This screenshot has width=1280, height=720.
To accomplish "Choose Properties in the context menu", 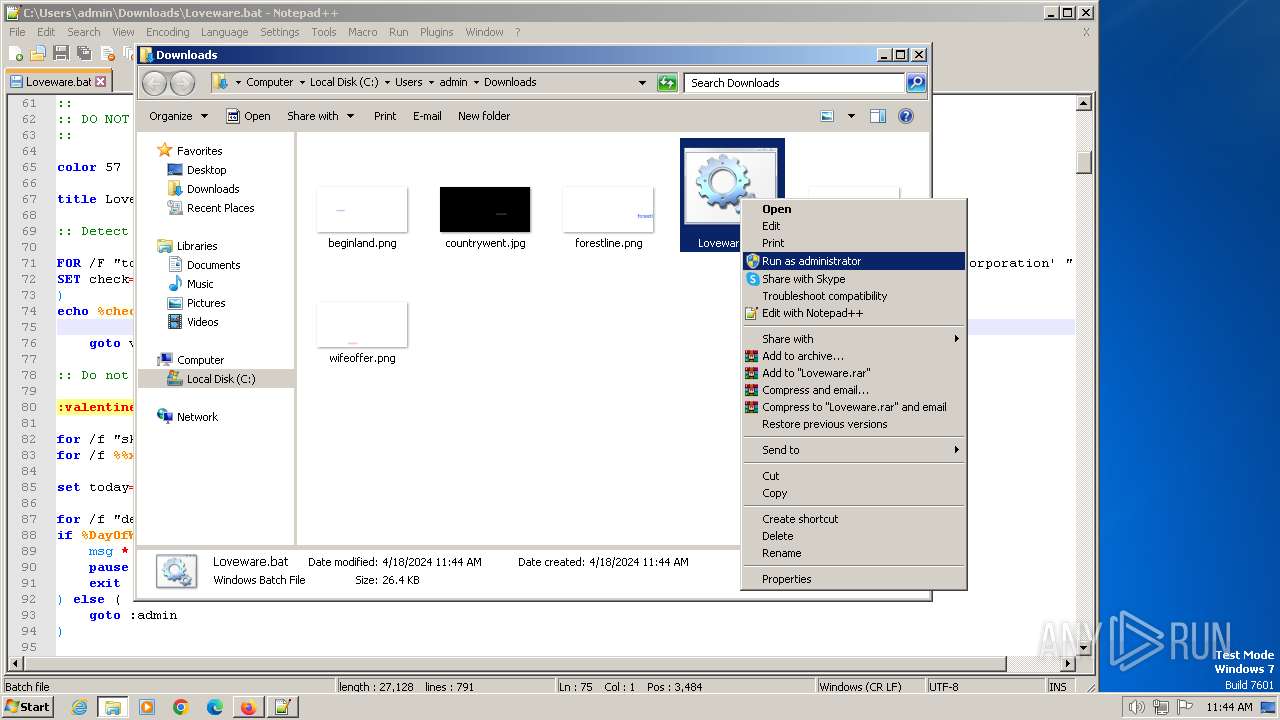I will pos(854,579).
